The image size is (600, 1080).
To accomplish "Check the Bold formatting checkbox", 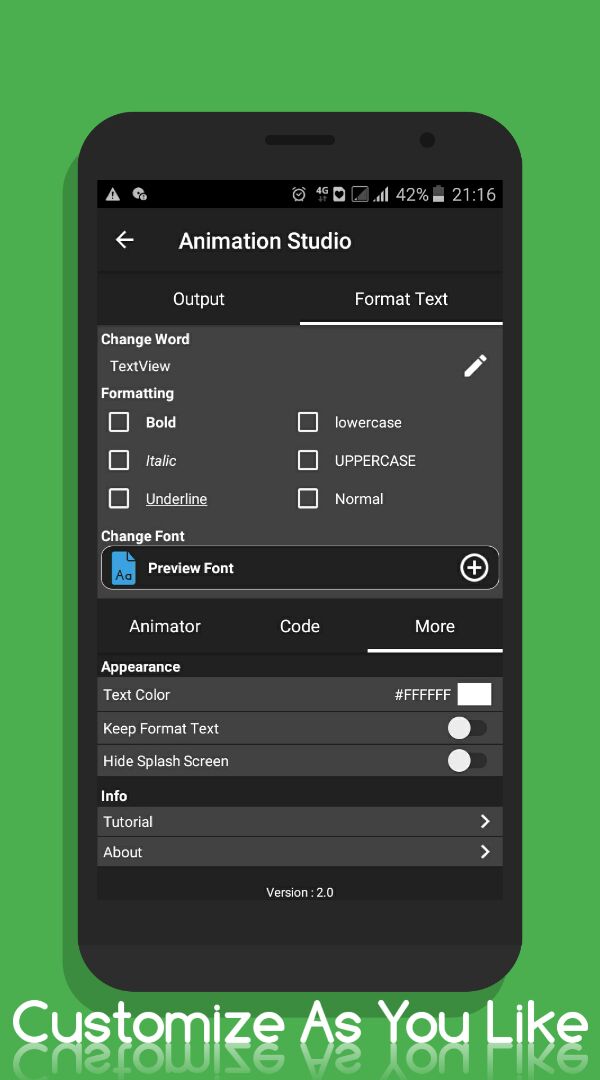I will (x=119, y=422).
